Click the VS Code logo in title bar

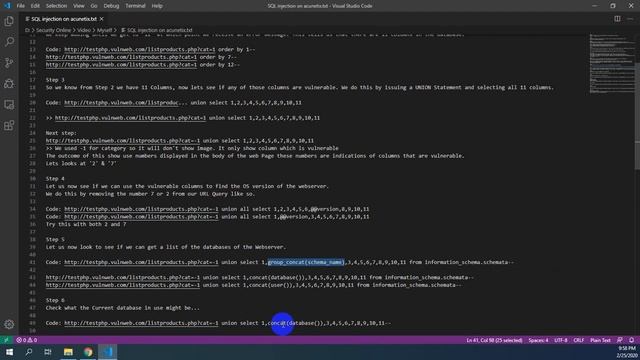pyautogui.click(x=7, y=6)
